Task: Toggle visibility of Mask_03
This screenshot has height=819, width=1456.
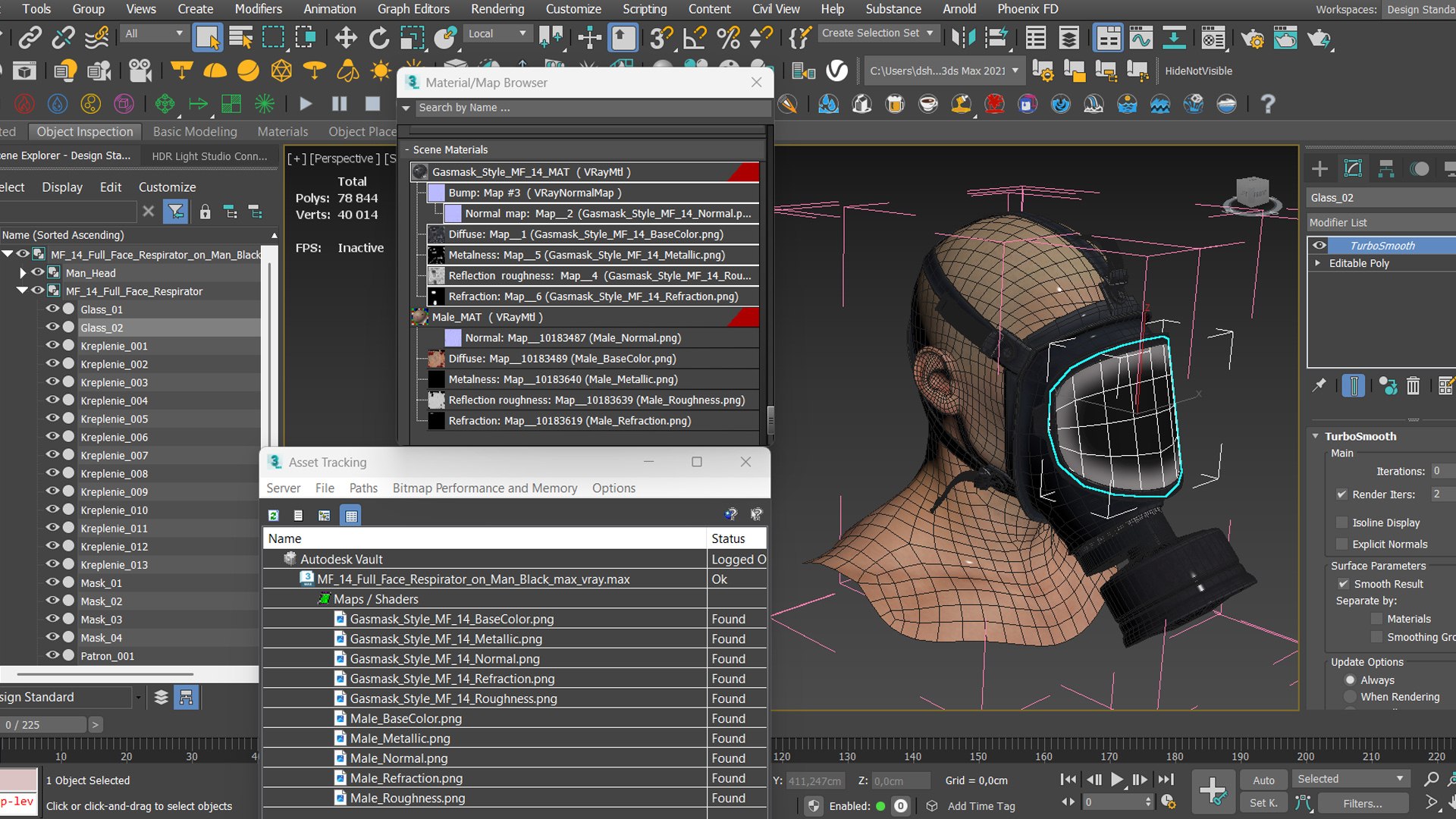Action: (x=52, y=619)
